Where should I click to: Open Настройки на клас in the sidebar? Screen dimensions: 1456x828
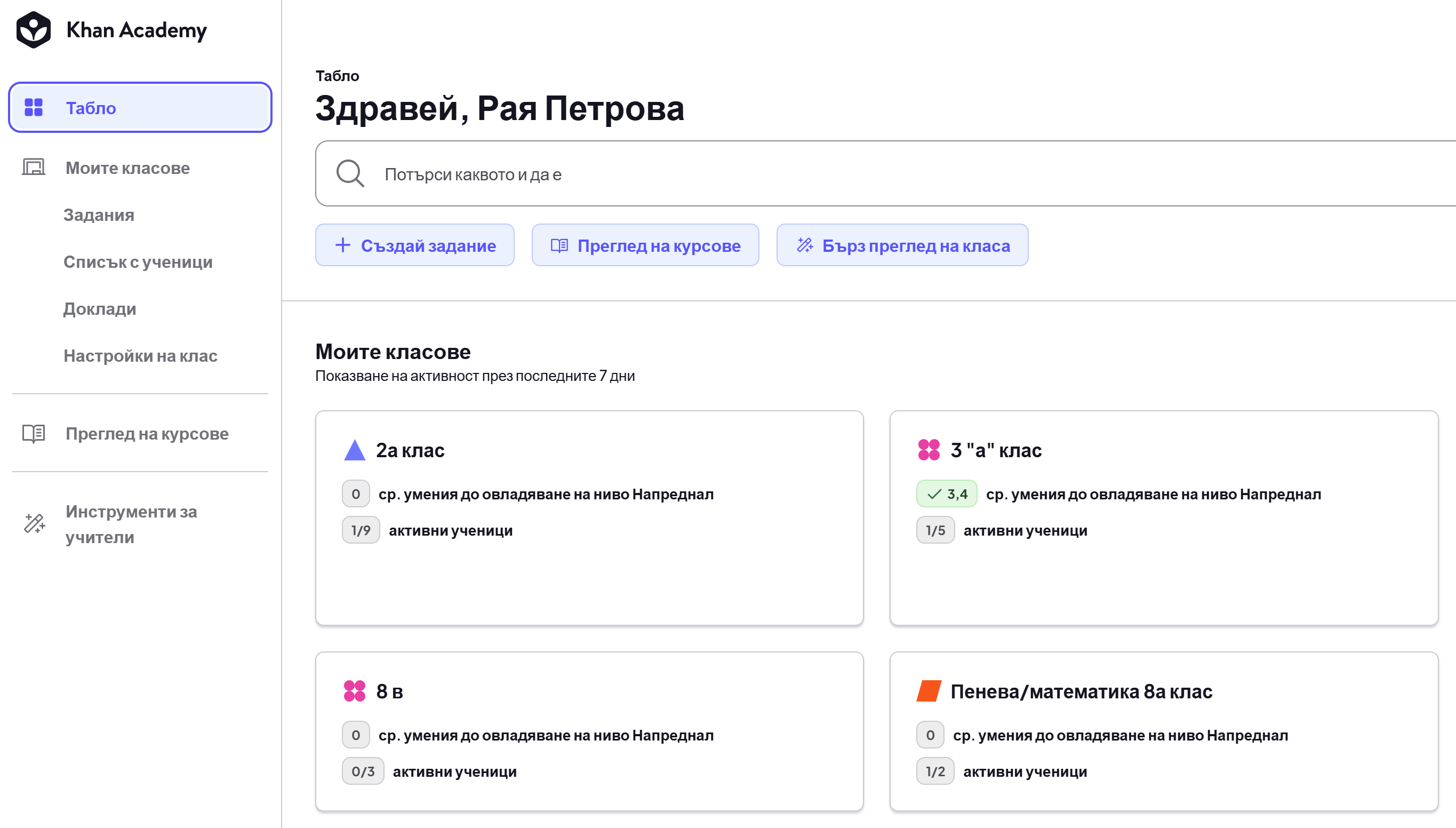140,356
